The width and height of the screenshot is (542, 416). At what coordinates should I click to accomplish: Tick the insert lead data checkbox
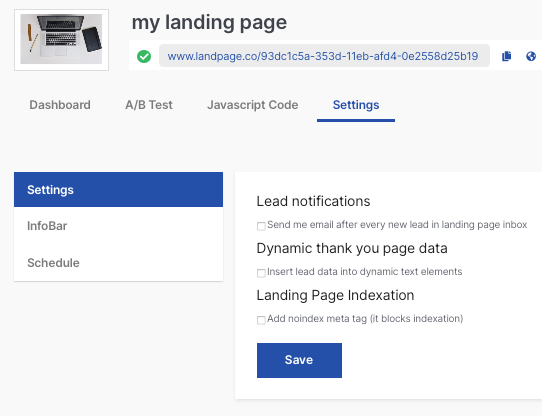(261, 273)
